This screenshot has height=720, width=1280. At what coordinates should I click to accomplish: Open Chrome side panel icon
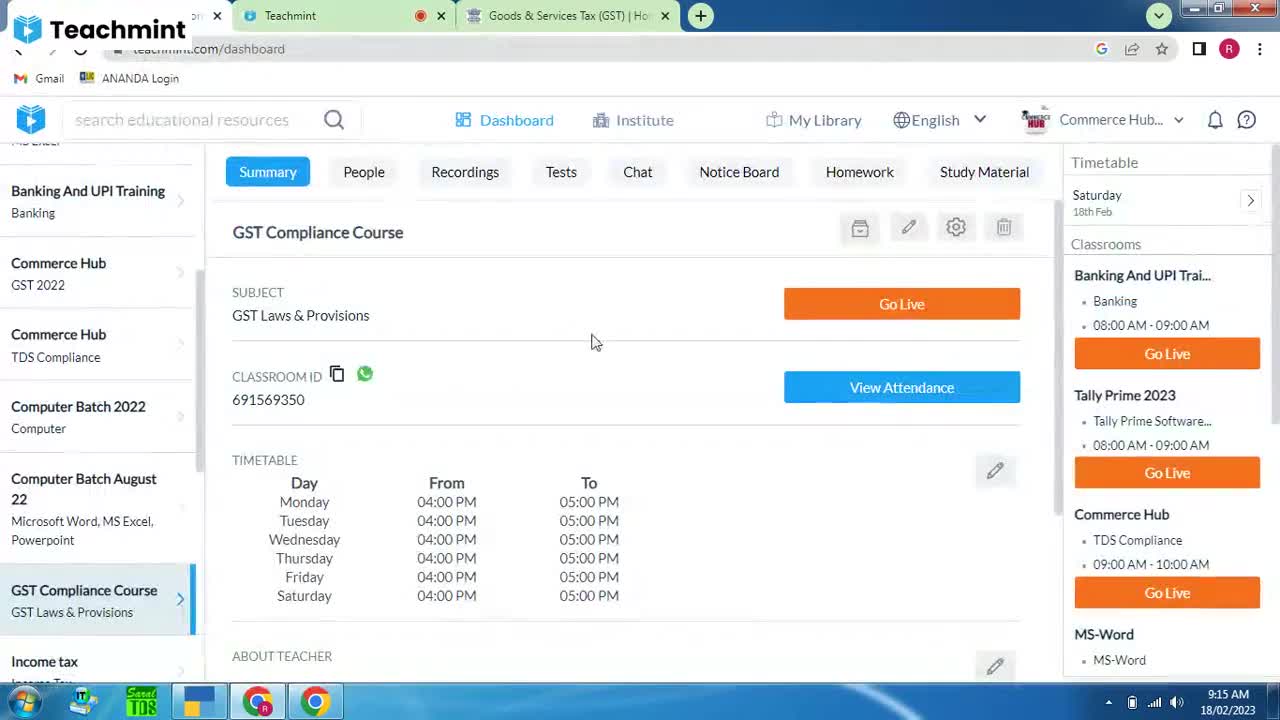pos(1199,49)
